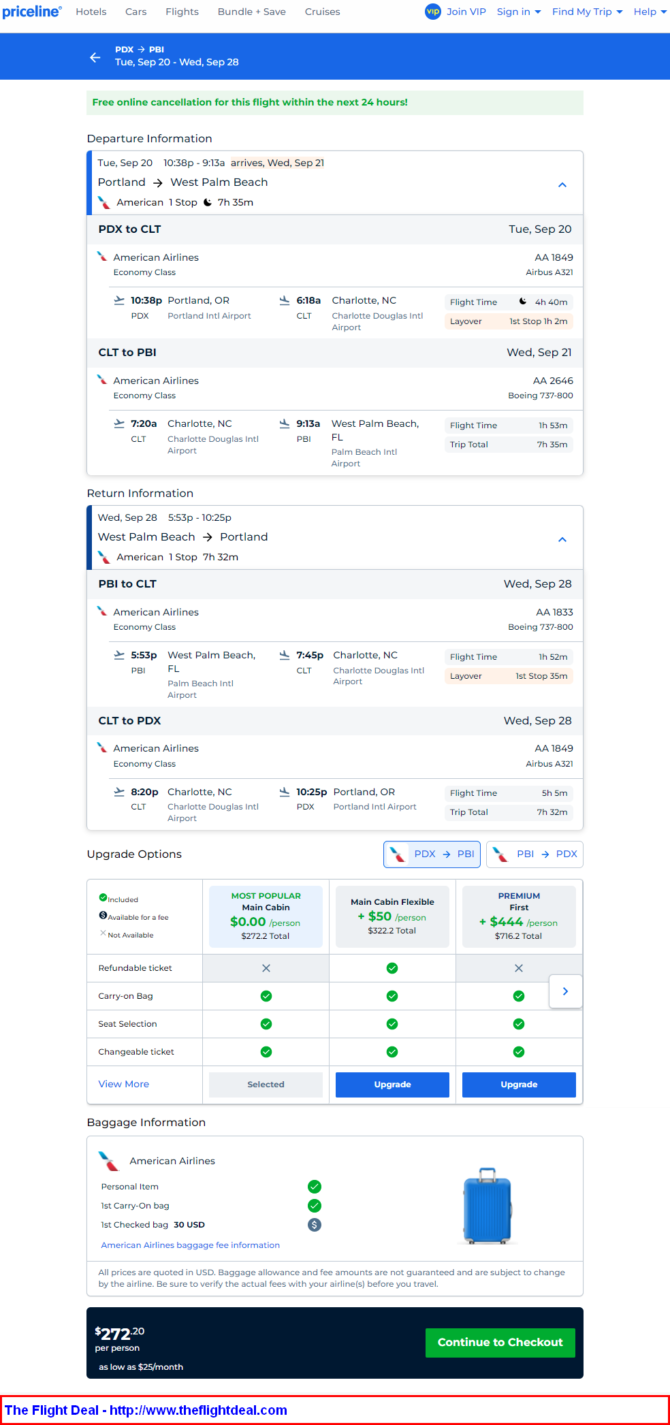
Task: Collapse the Return Information flight details
Action: pyautogui.click(x=562, y=539)
